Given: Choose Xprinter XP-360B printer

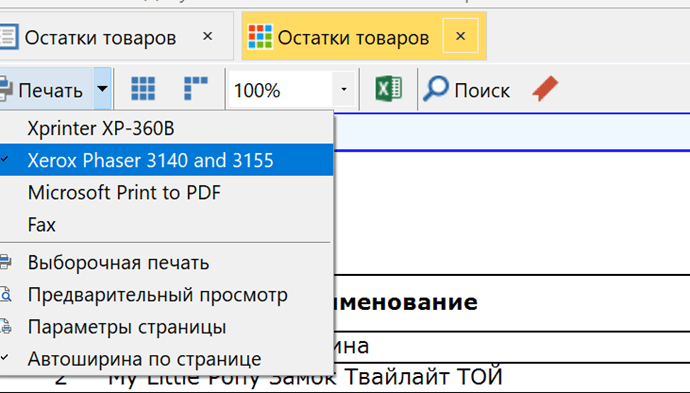Looking at the screenshot, I should (166, 129).
